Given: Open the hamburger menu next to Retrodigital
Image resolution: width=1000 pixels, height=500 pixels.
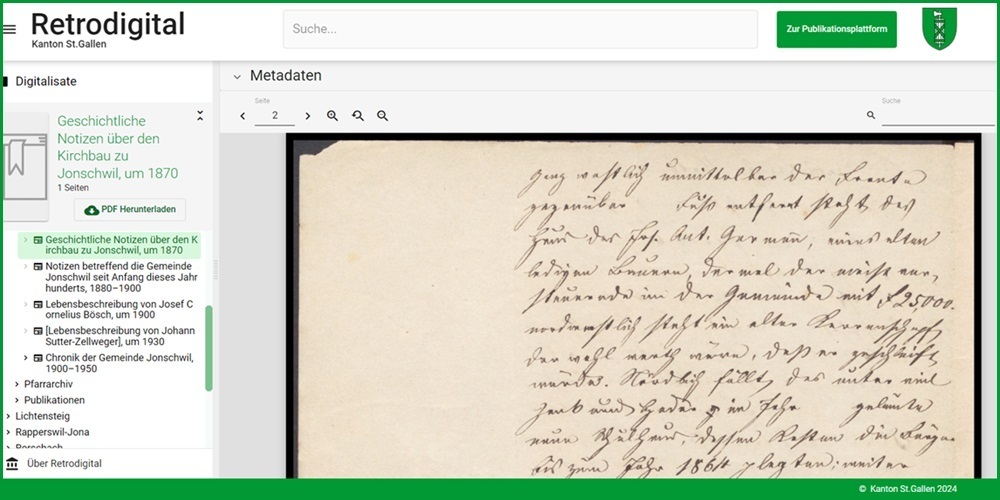Looking at the screenshot, I should 10,30.
